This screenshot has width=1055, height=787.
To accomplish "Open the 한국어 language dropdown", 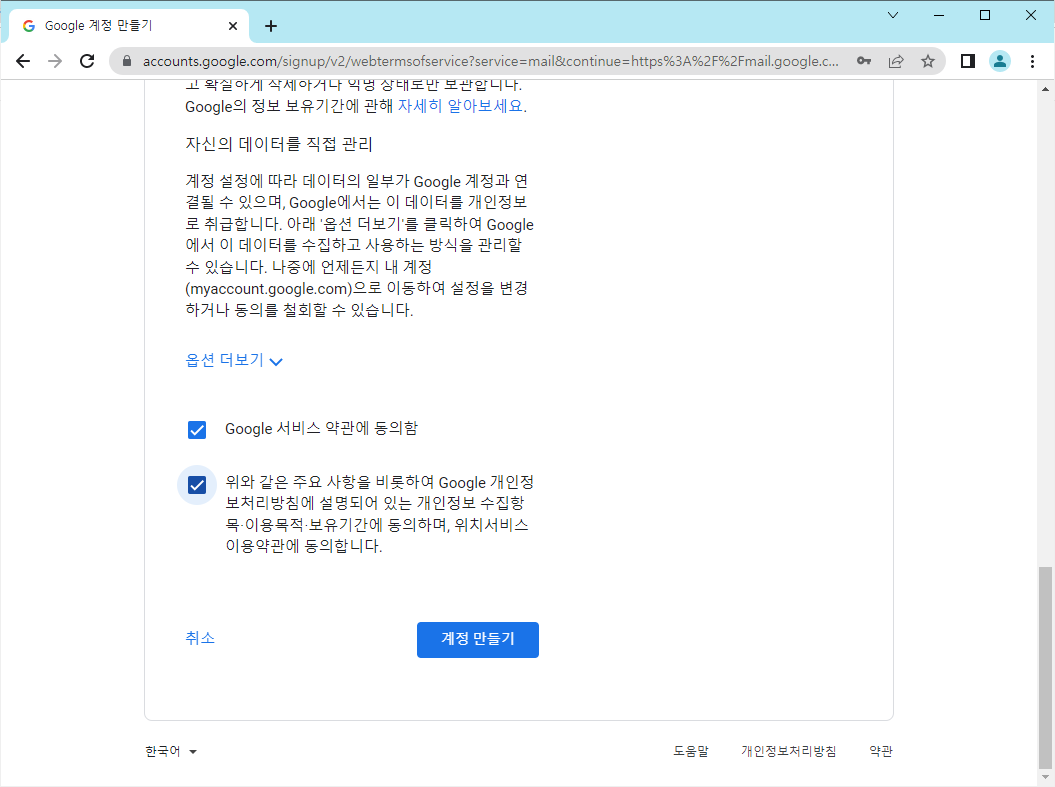I will point(171,751).
